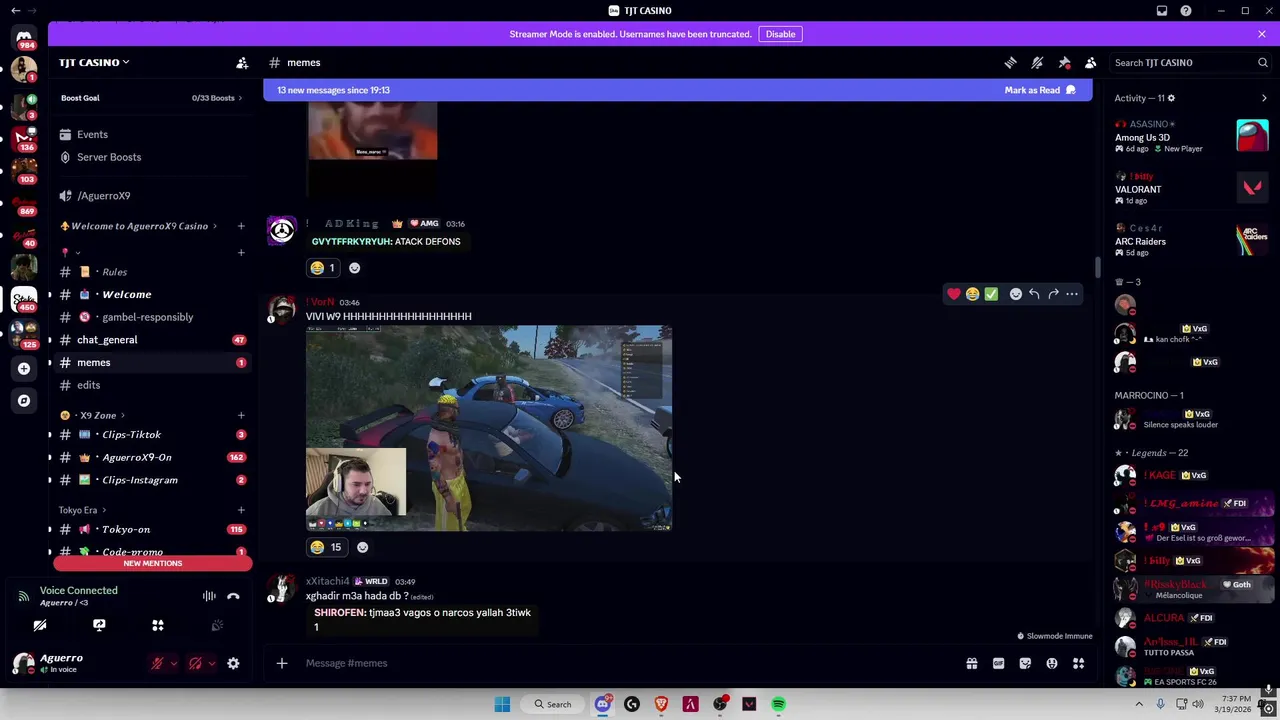Forward the hovered message
1280x720 pixels.
(1053, 294)
